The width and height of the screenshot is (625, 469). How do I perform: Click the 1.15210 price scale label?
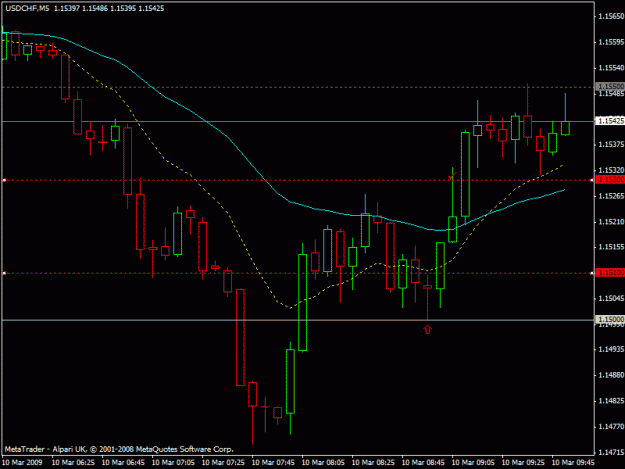point(611,222)
